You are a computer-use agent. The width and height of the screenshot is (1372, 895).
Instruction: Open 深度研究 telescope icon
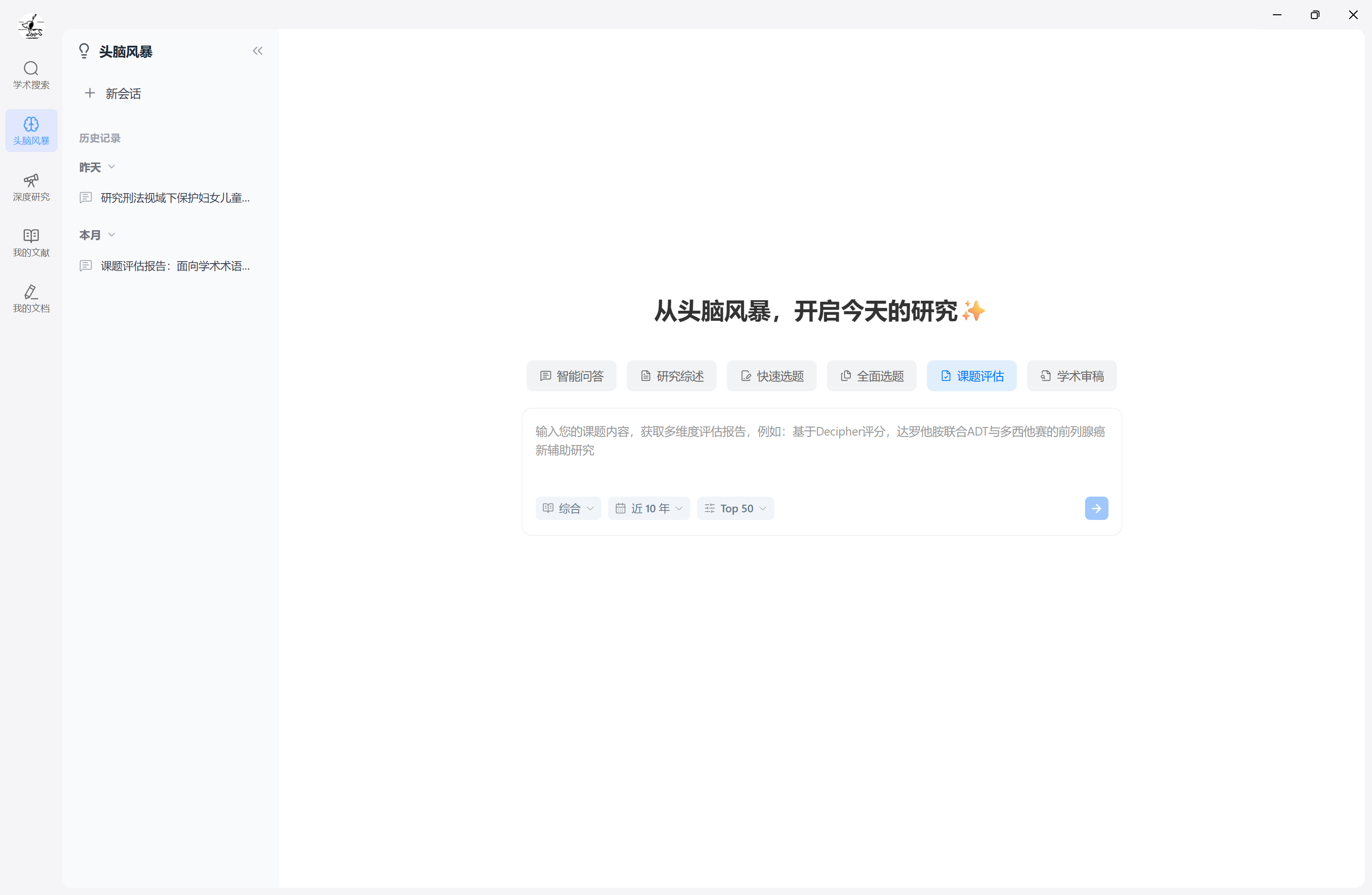pos(31,187)
